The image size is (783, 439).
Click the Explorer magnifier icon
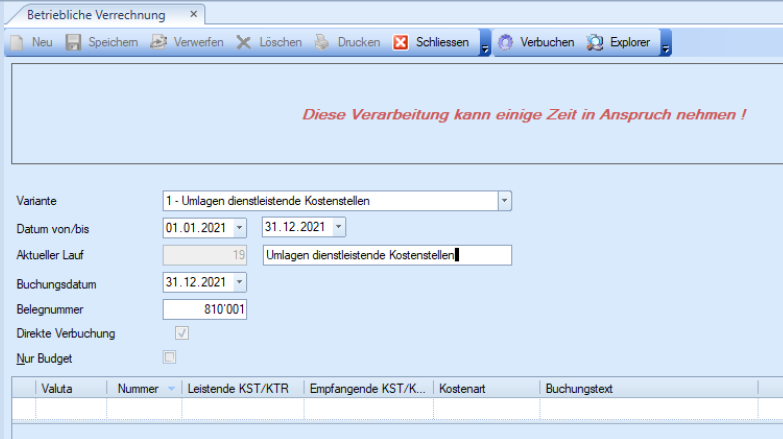click(595, 42)
